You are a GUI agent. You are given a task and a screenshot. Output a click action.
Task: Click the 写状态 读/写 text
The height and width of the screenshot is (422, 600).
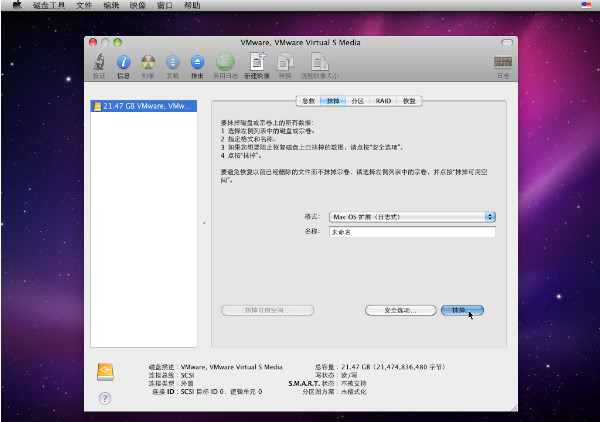(336, 375)
